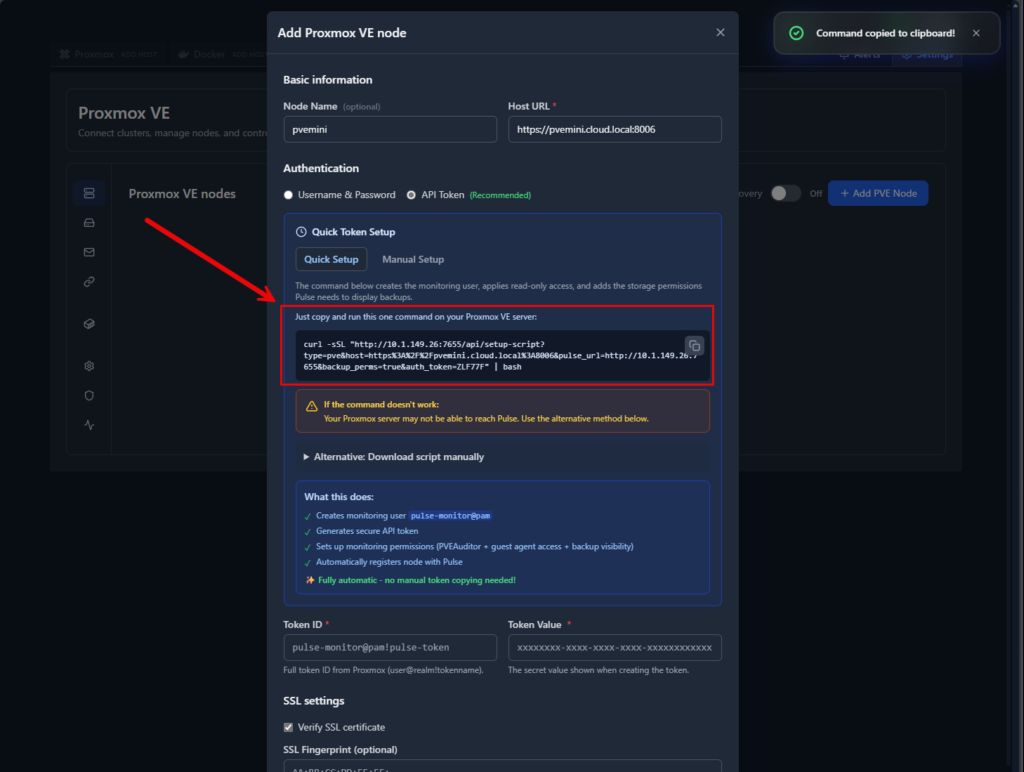The width and height of the screenshot is (1024, 772).
Task: Switch to the Manual Setup tab
Action: 412,259
